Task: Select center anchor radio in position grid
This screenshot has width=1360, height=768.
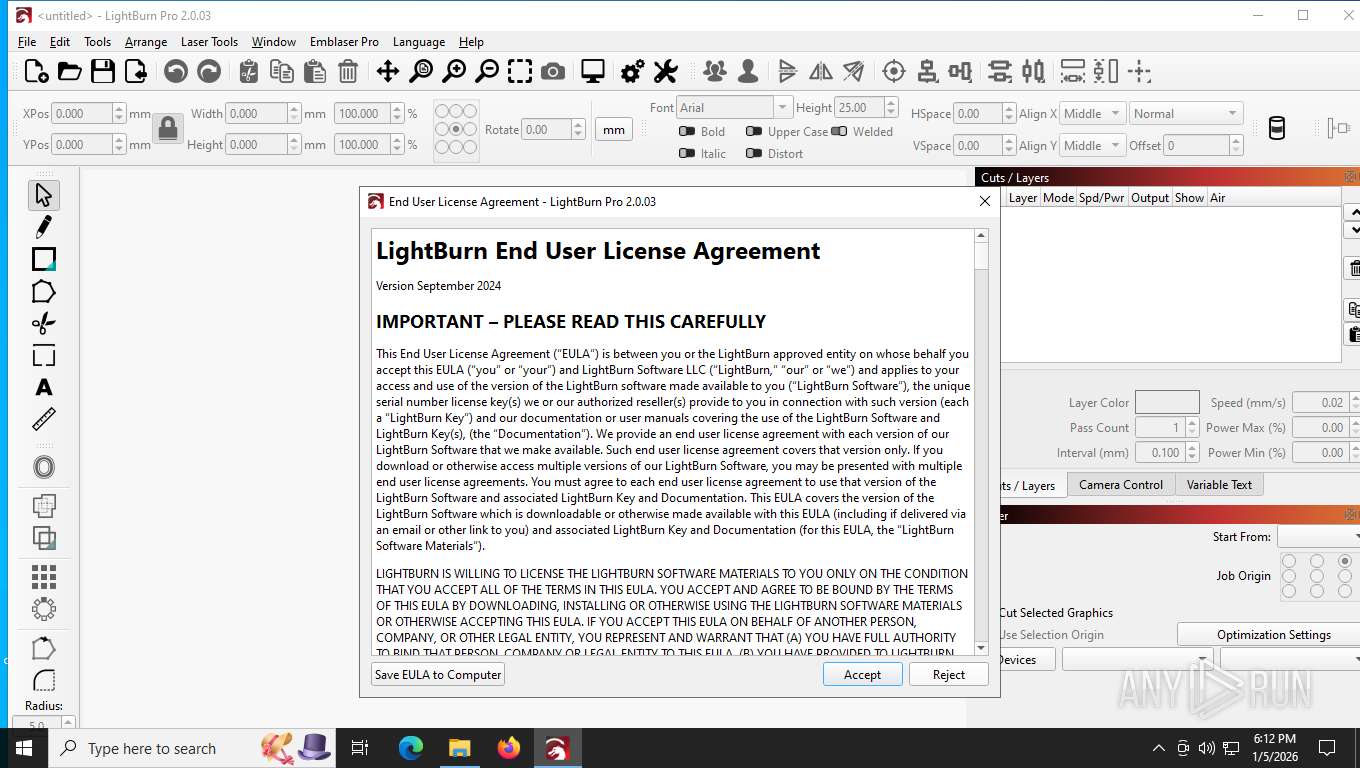Action: pyautogui.click(x=457, y=129)
